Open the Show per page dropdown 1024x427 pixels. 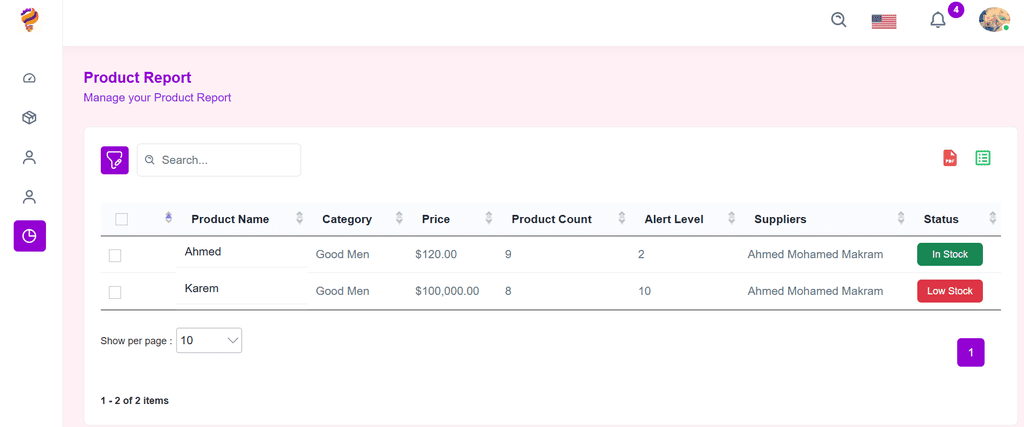tap(209, 340)
